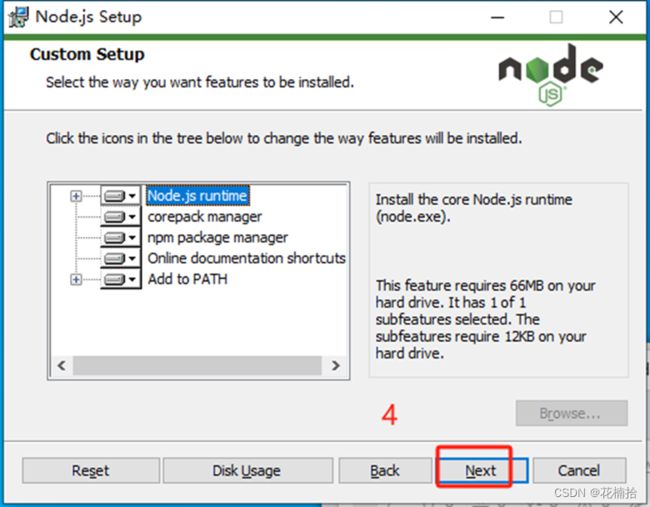Minimize the Node.js Setup window
650x507 pixels.
[497, 17]
